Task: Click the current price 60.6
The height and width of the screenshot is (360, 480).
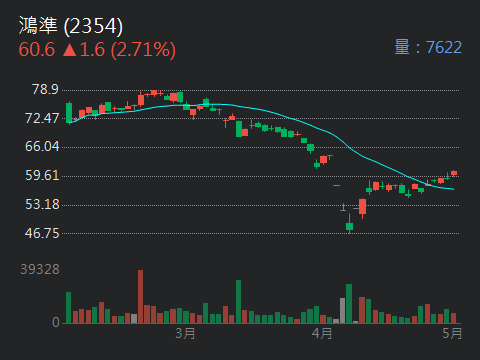Action: [x=37, y=50]
